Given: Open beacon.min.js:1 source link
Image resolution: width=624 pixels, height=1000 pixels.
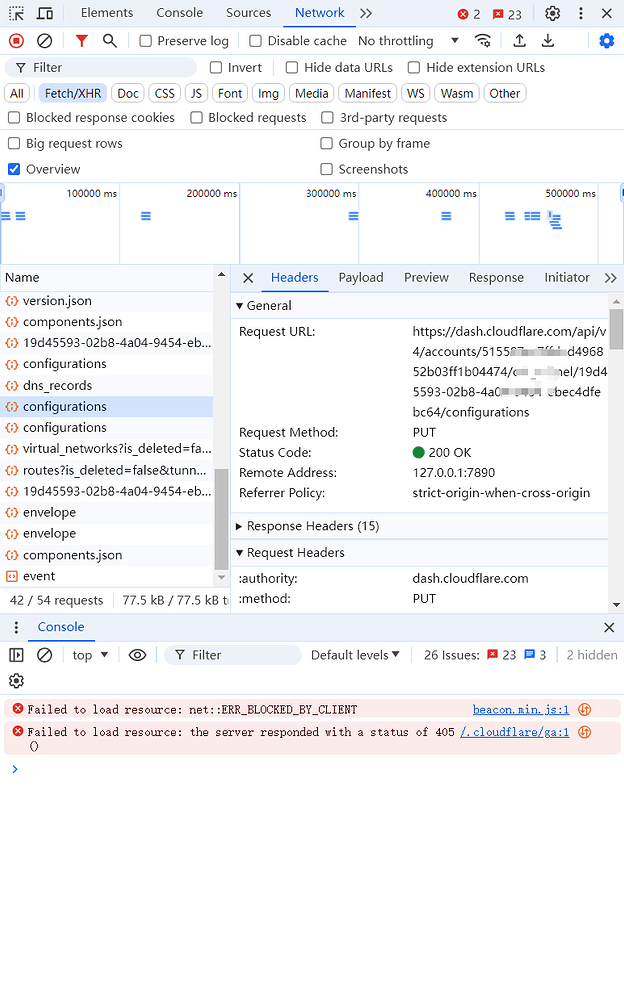Looking at the screenshot, I should (521, 709).
